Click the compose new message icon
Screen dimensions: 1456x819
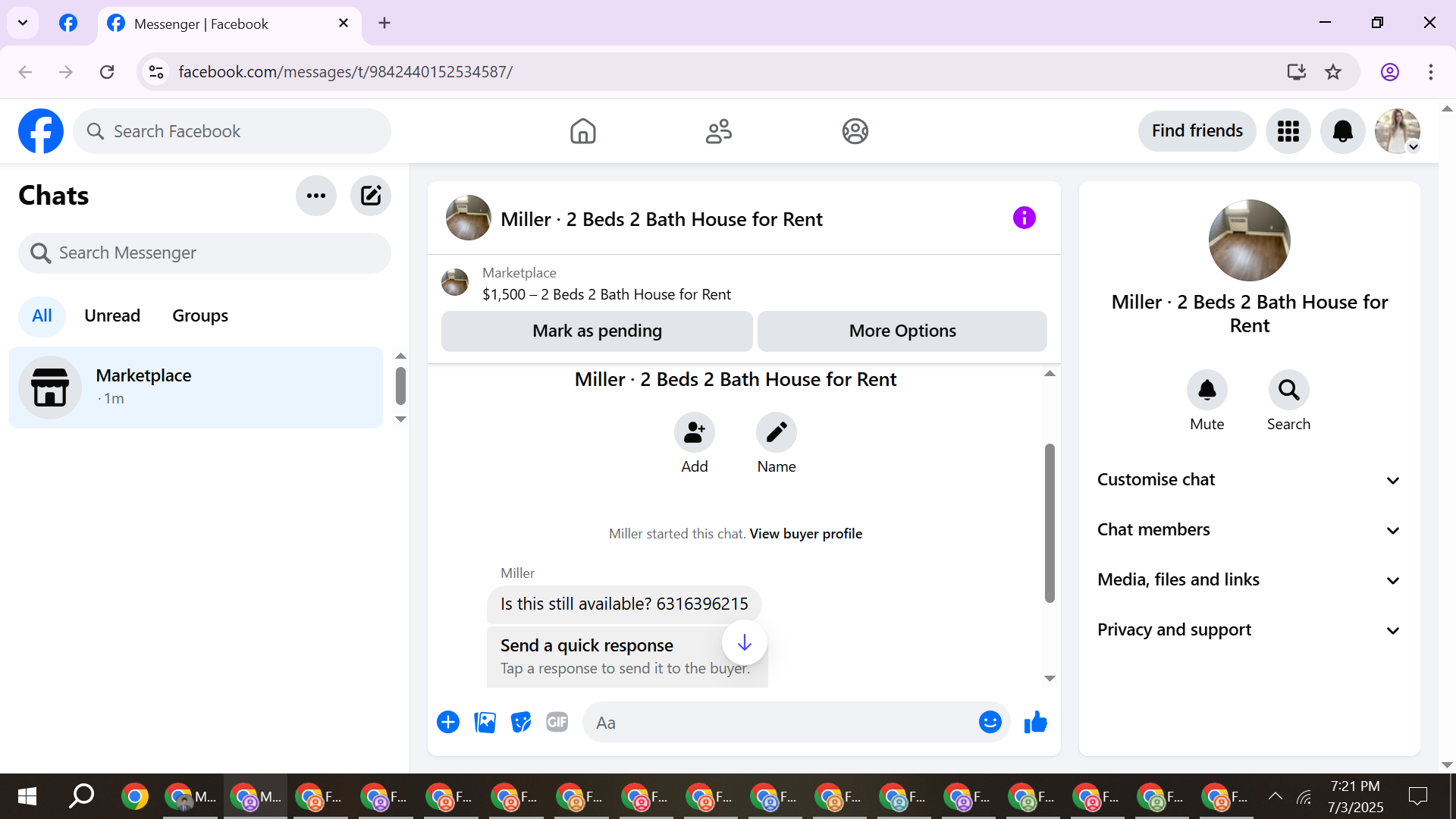(370, 196)
